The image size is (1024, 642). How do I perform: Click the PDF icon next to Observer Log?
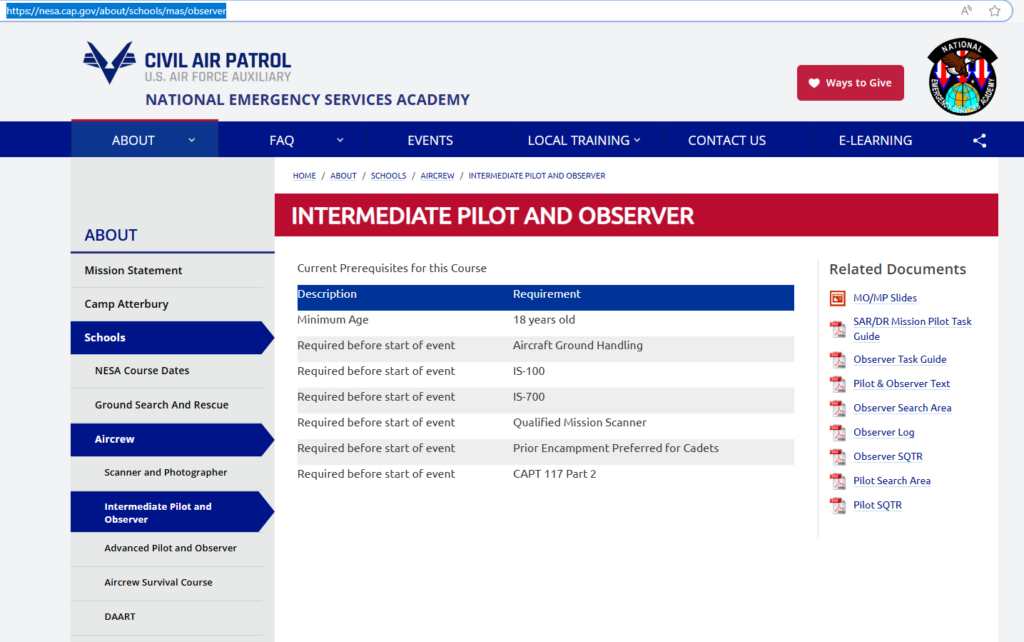coord(838,433)
